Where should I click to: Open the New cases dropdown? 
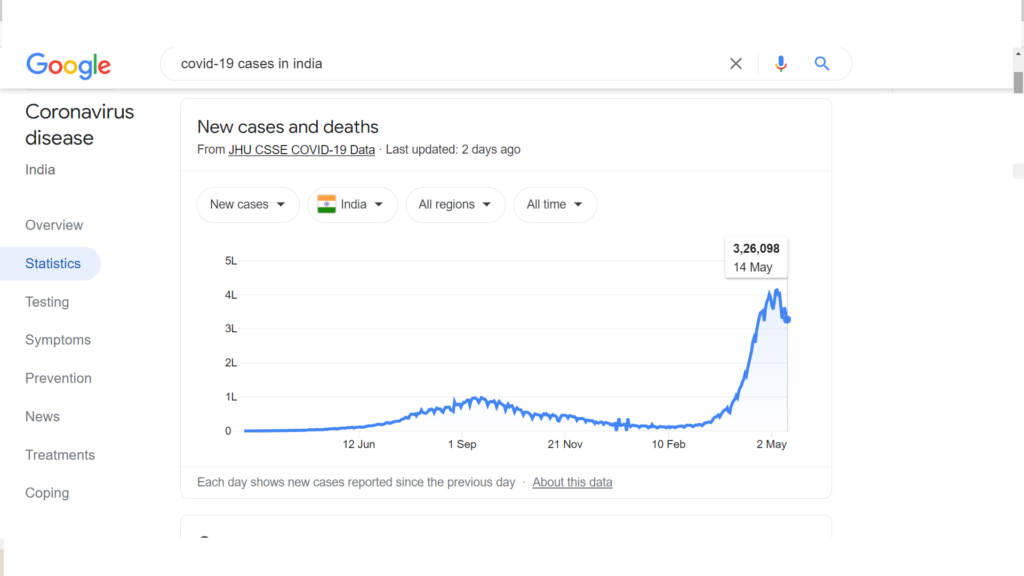pyautogui.click(x=248, y=204)
